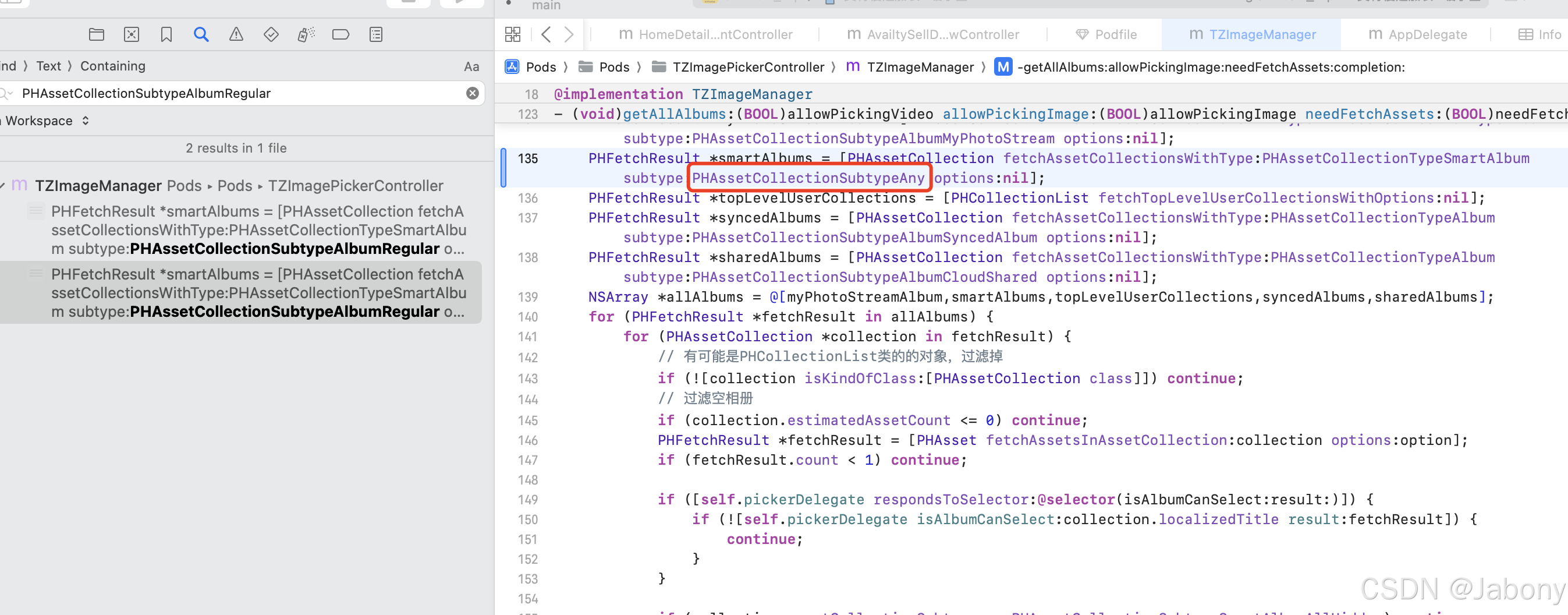Go back in editor history
1568x615 pixels.
[x=546, y=35]
